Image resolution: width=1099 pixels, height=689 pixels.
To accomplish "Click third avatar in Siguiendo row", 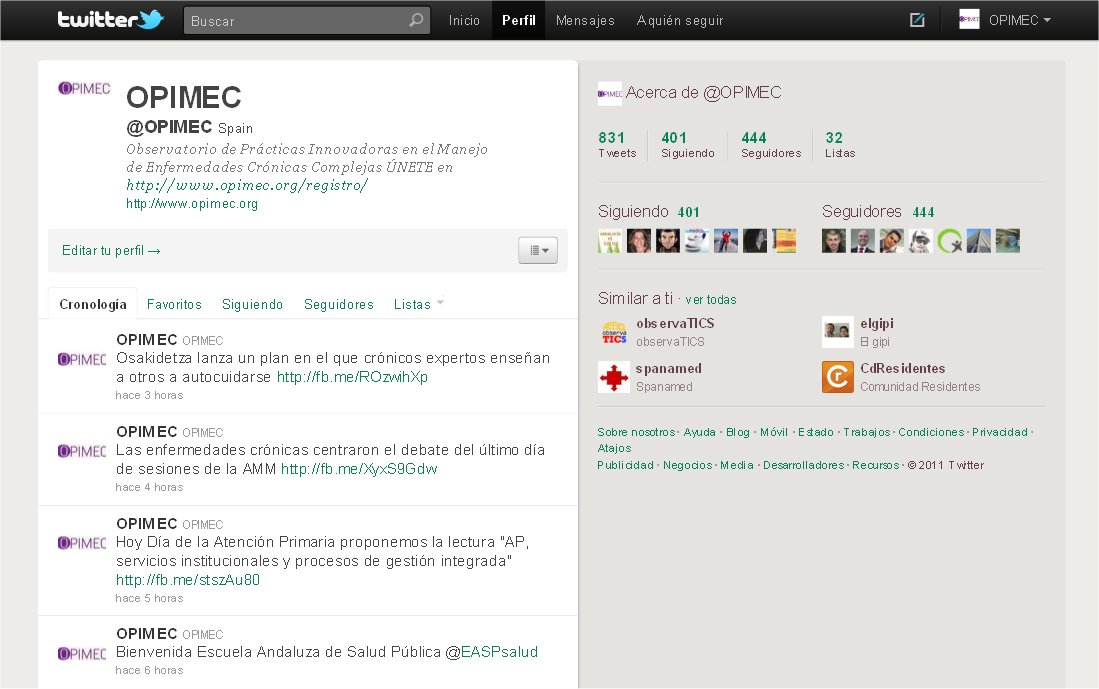I will 668,240.
